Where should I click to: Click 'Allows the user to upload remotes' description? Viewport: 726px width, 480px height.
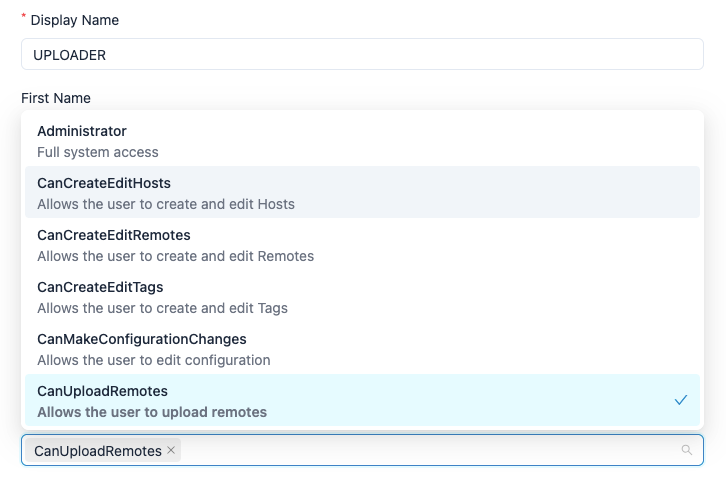(x=152, y=412)
